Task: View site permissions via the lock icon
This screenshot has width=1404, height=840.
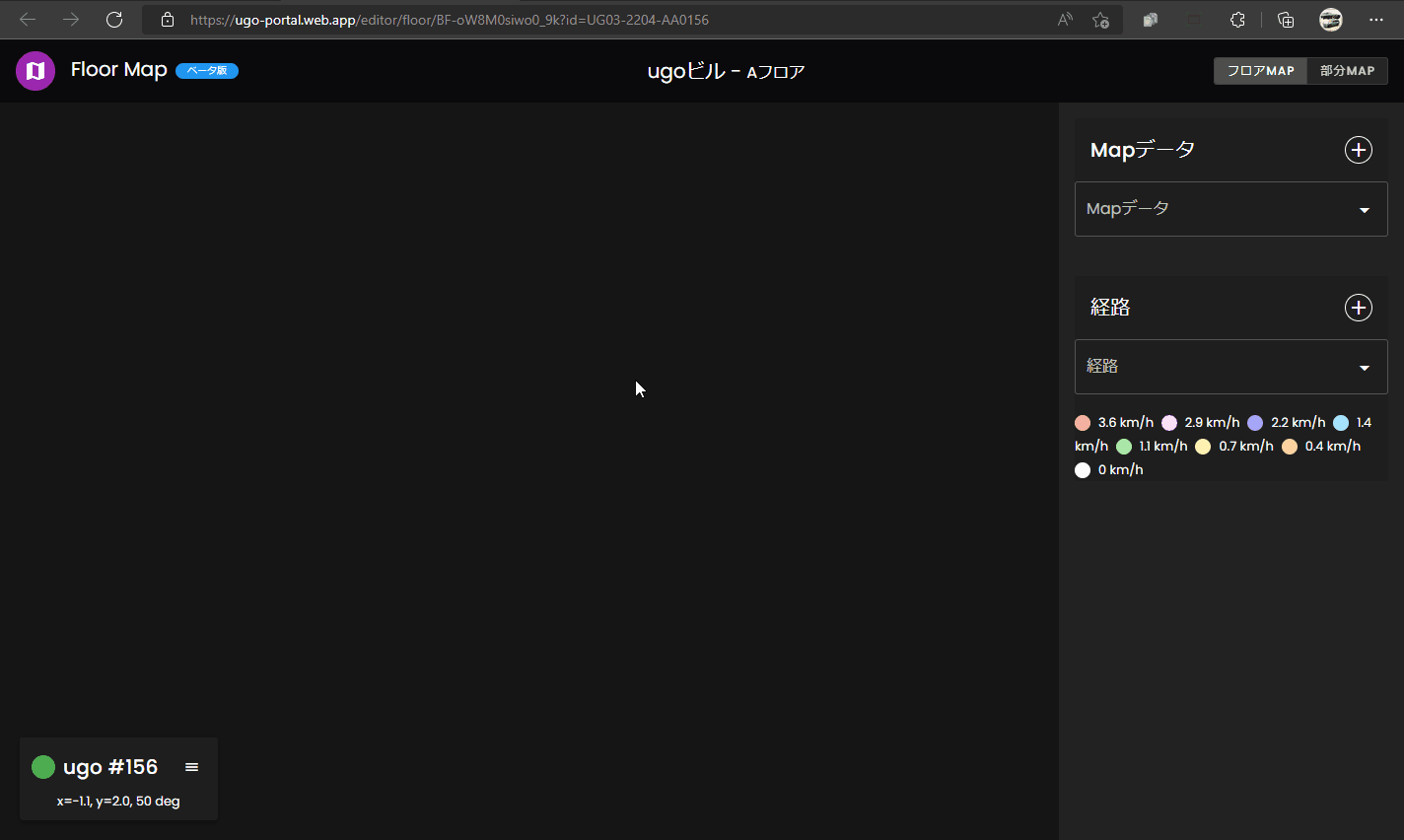Action: (167, 19)
